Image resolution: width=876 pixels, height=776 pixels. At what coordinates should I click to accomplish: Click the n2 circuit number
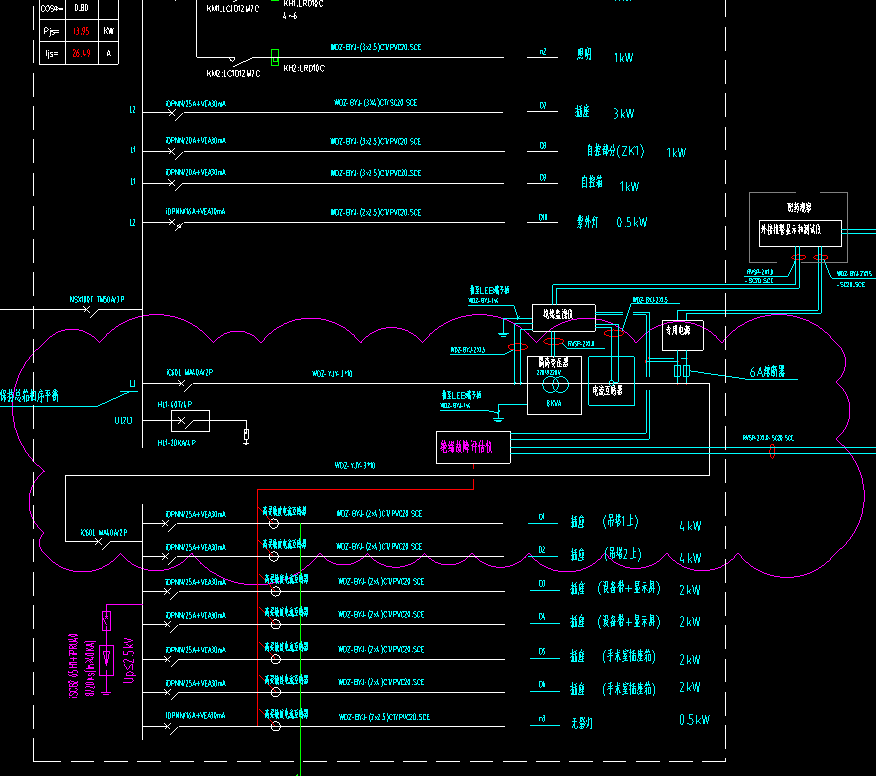pos(542,52)
